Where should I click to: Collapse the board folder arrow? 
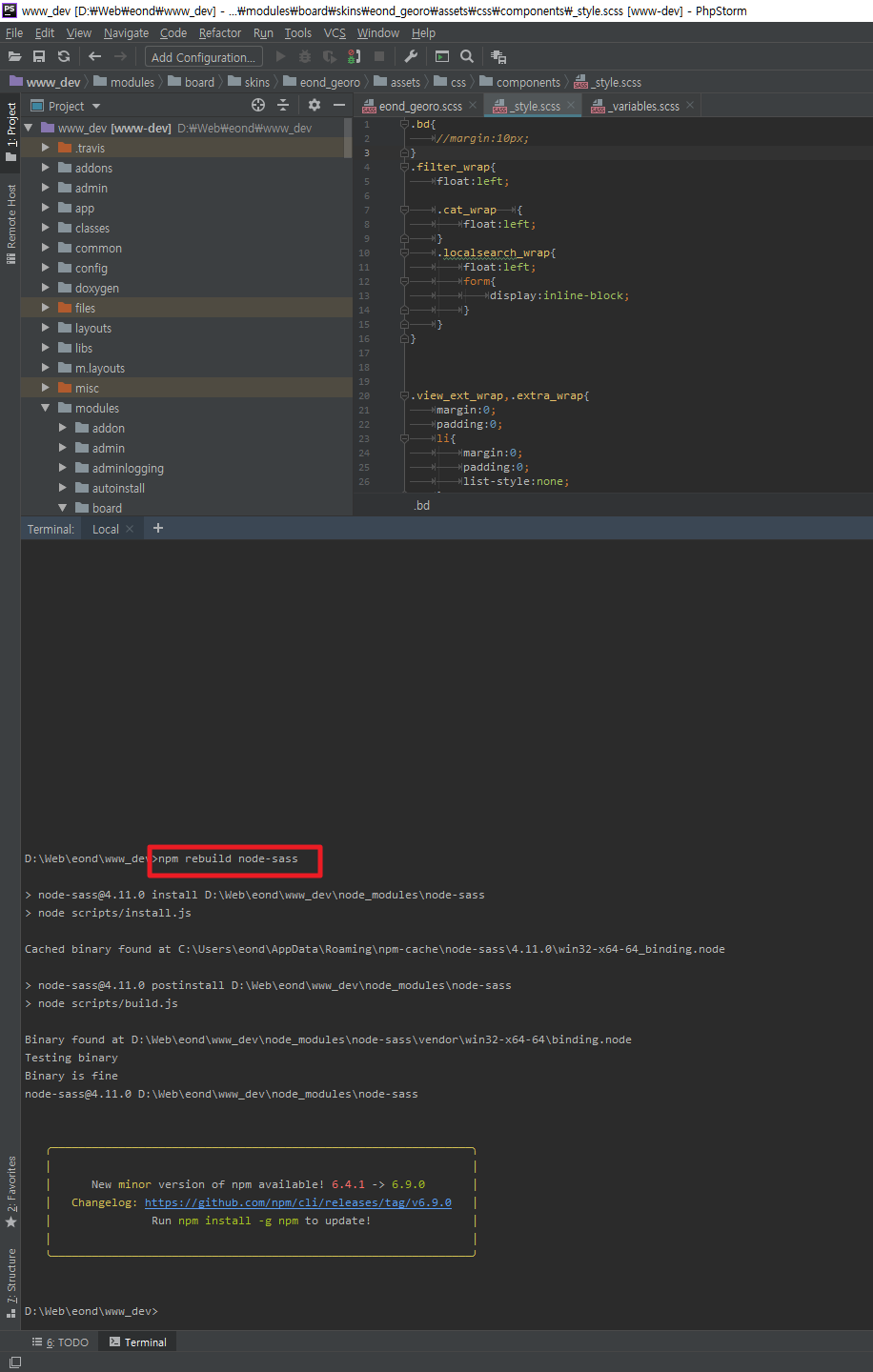click(x=62, y=508)
